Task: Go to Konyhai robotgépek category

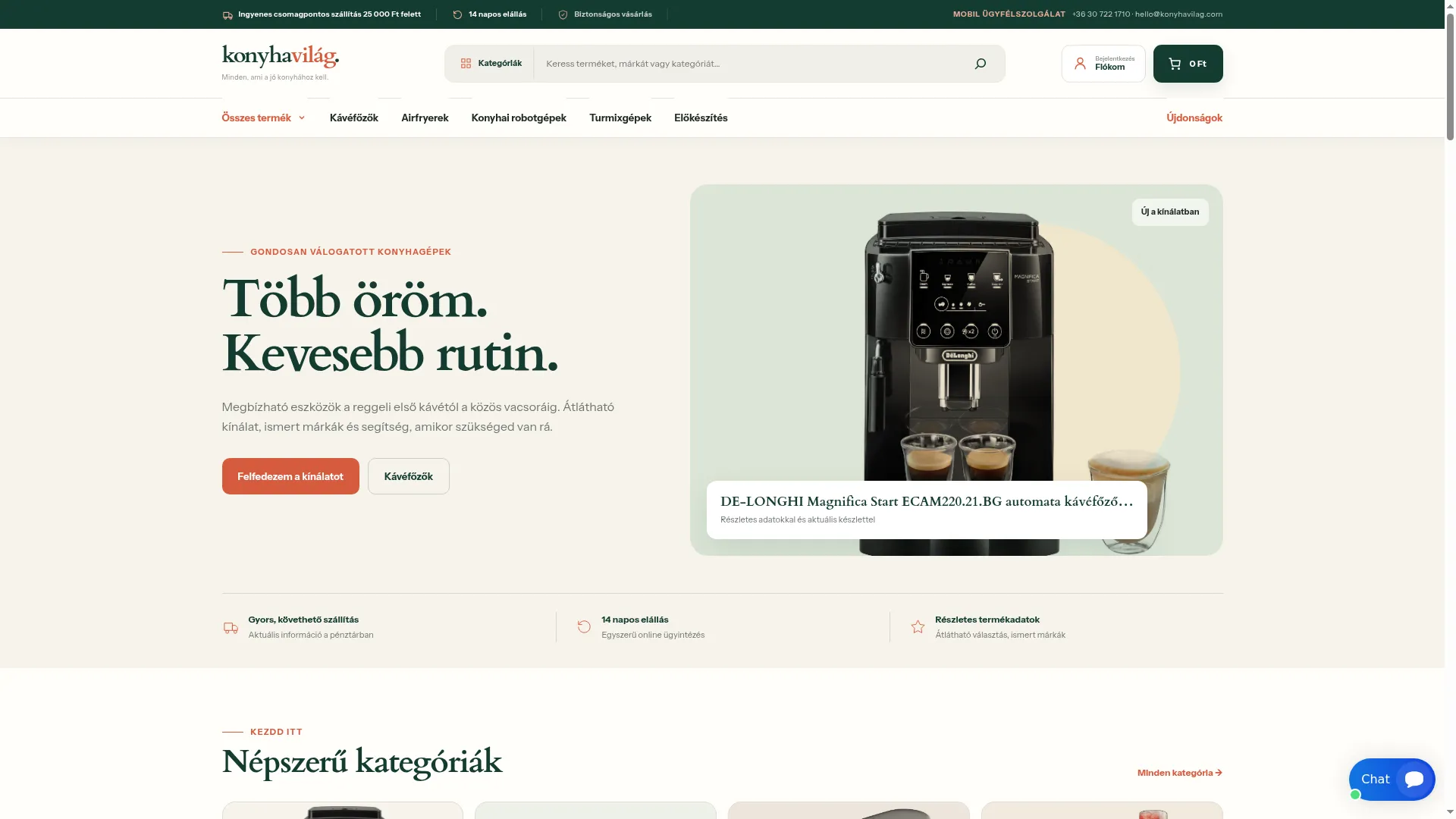Action: click(519, 118)
